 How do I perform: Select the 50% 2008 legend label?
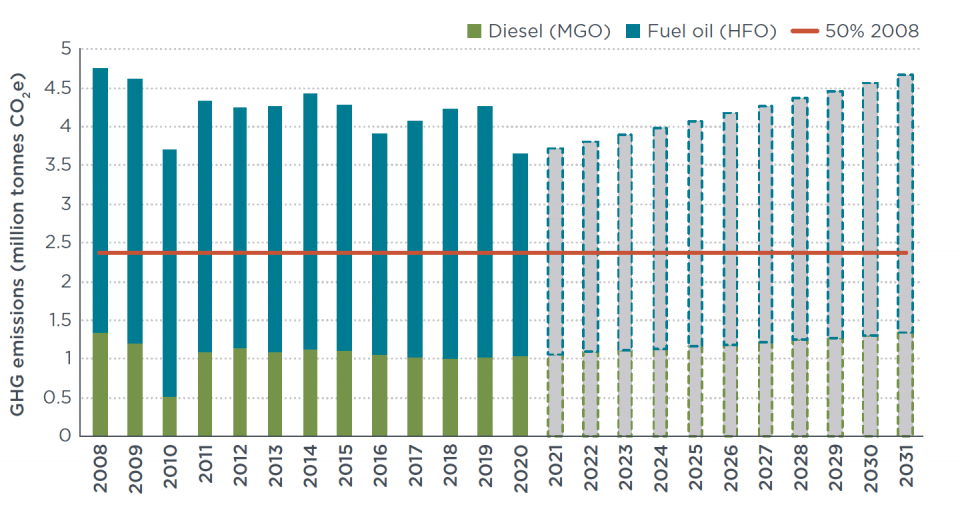tap(872, 31)
